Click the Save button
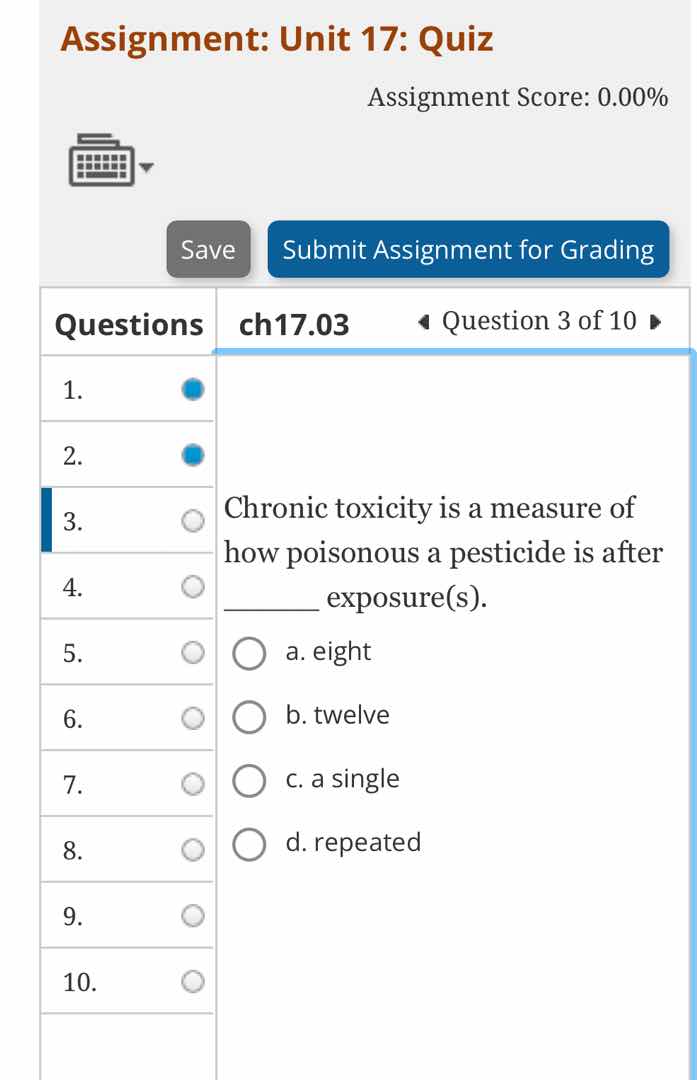697x1080 pixels. pyautogui.click(x=208, y=249)
